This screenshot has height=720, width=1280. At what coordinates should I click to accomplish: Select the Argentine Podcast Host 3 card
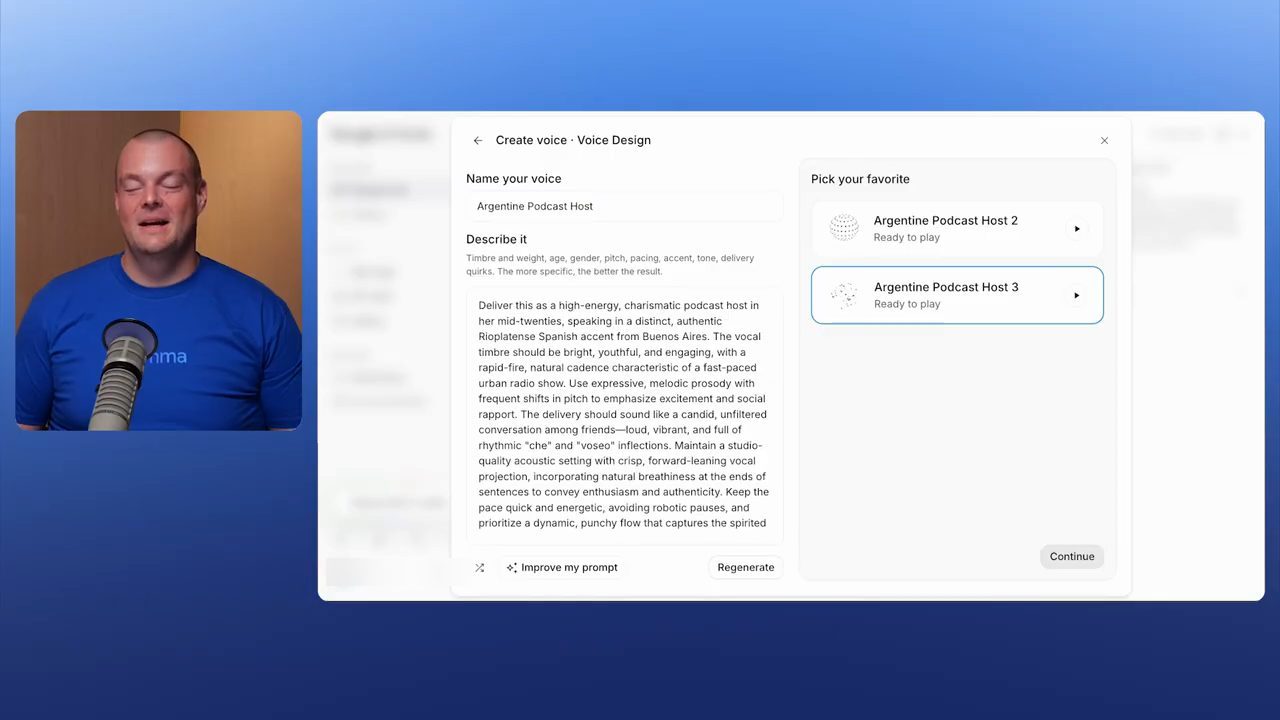(957, 295)
